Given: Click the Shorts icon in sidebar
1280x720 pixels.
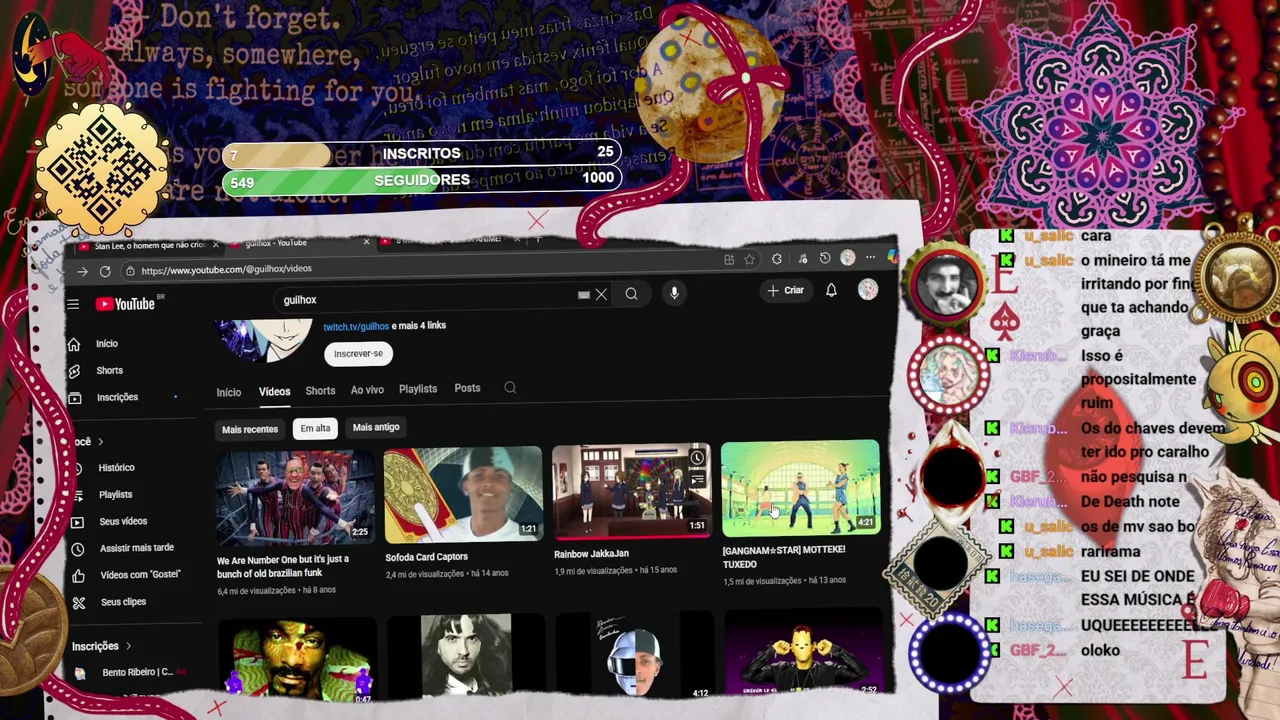Looking at the screenshot, I should (x=74, y=371).
